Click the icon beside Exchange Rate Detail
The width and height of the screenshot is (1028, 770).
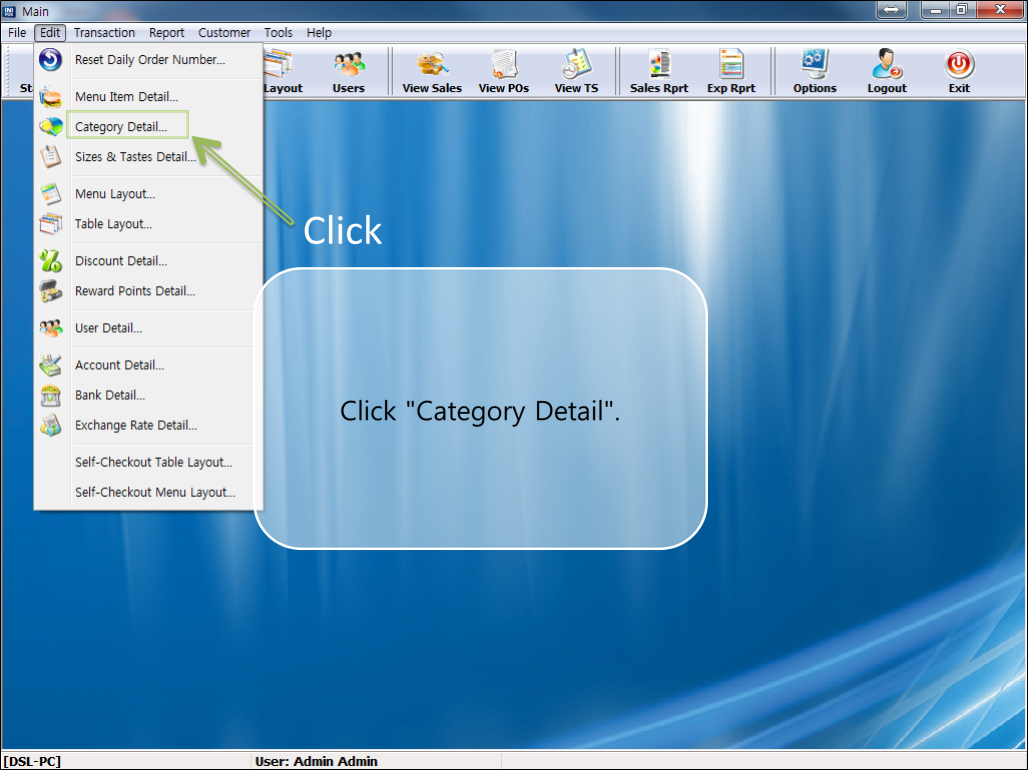pyautogui.click(x=50, y=425)
